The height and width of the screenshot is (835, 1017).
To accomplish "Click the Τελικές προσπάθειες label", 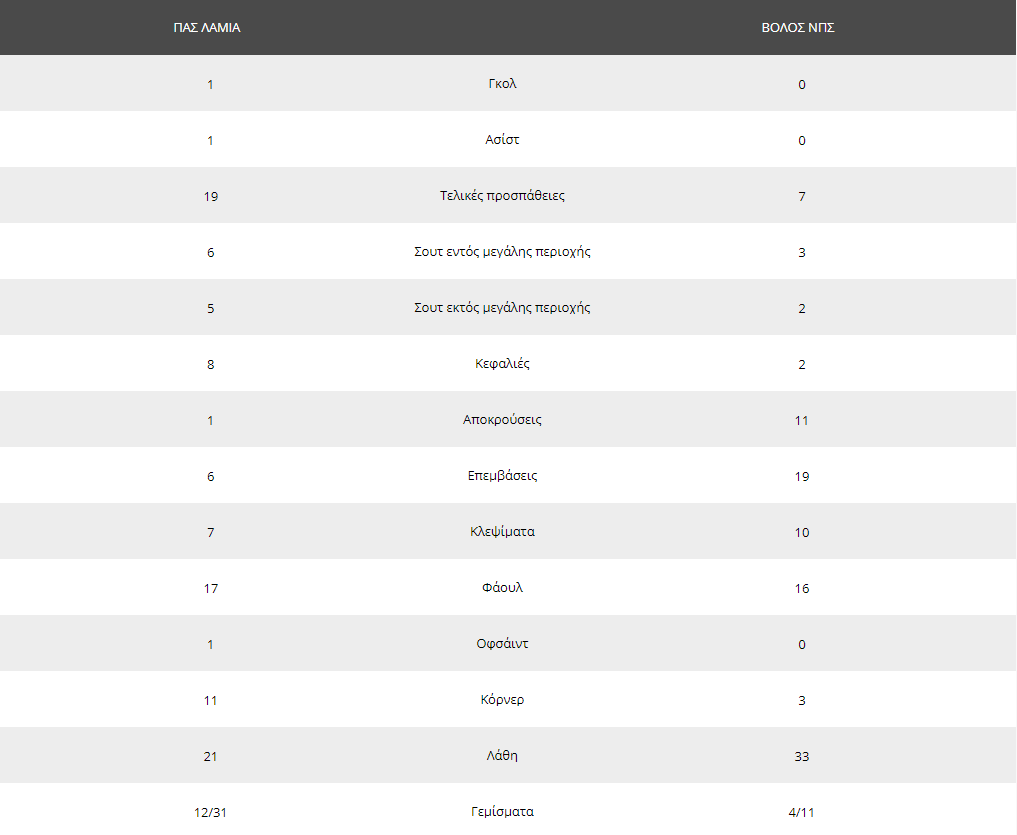I will click(502, 196).
